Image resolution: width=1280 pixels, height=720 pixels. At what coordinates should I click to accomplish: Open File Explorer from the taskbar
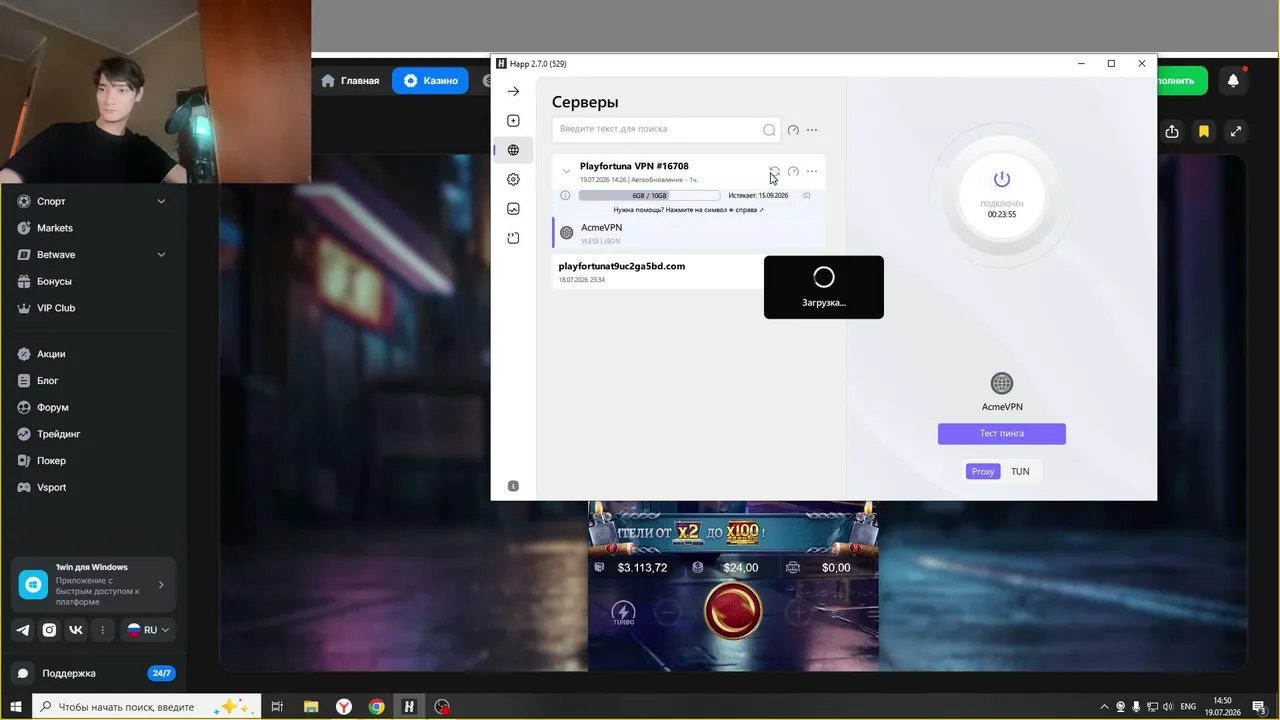(311, 707)
